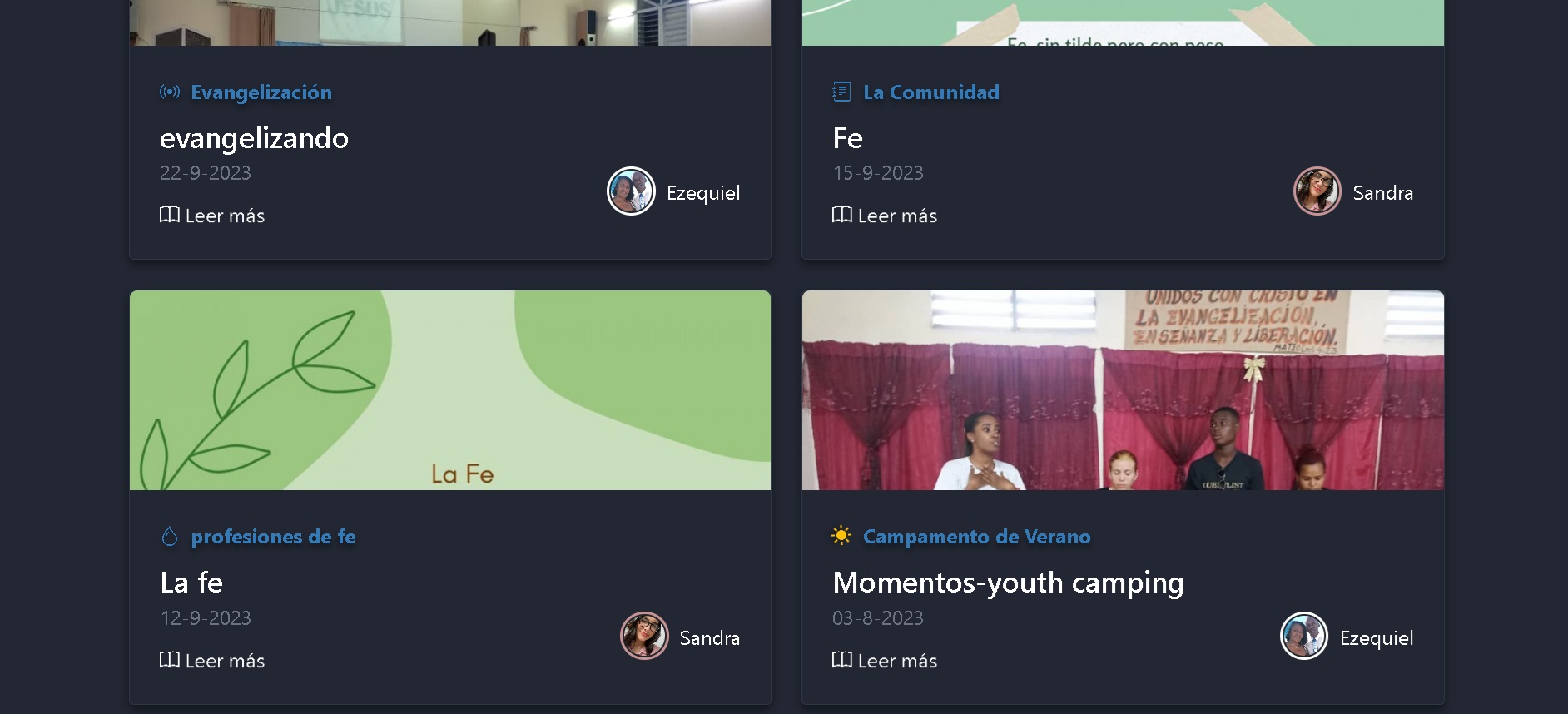Open the youth camping photo with red curtains

click(1123, 389)
